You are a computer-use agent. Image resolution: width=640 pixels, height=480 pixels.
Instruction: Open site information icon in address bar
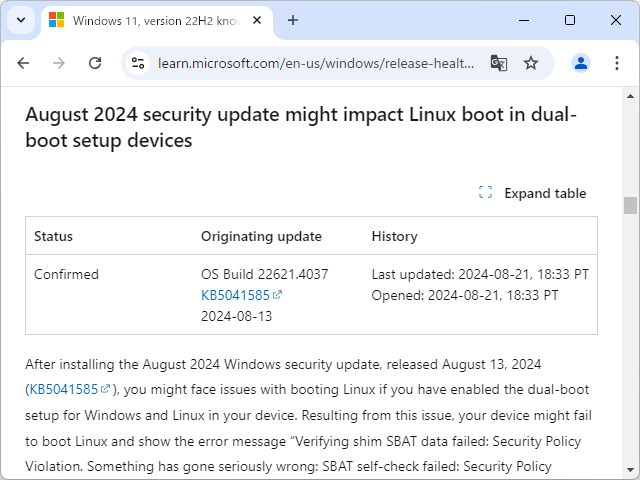pos(140,63)
